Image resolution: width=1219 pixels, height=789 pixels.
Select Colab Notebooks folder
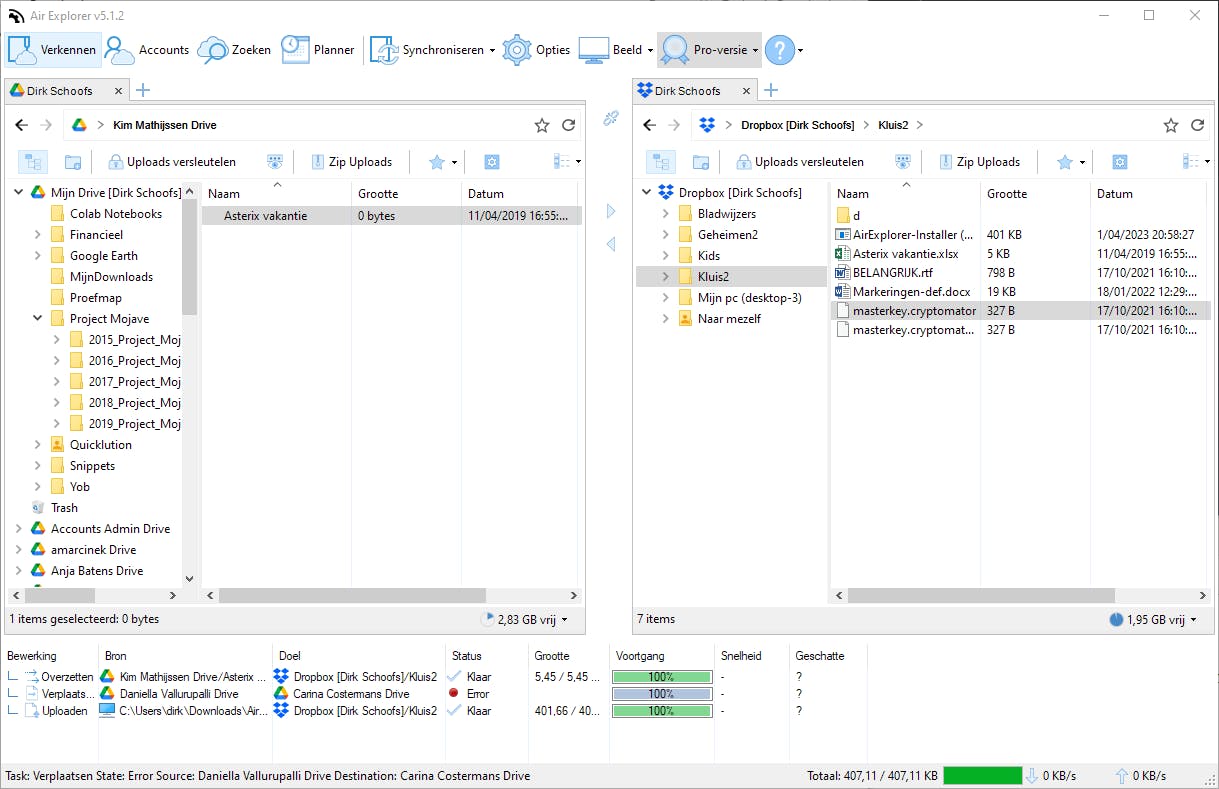(115, 213)
